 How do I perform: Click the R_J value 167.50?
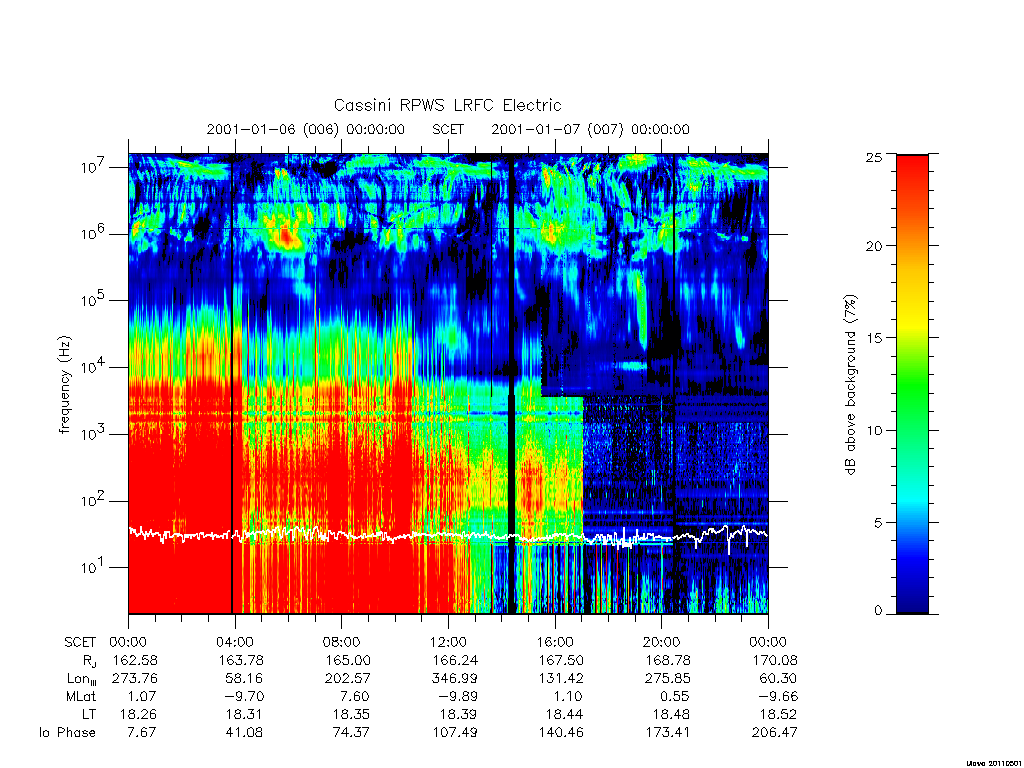point(561,660)
